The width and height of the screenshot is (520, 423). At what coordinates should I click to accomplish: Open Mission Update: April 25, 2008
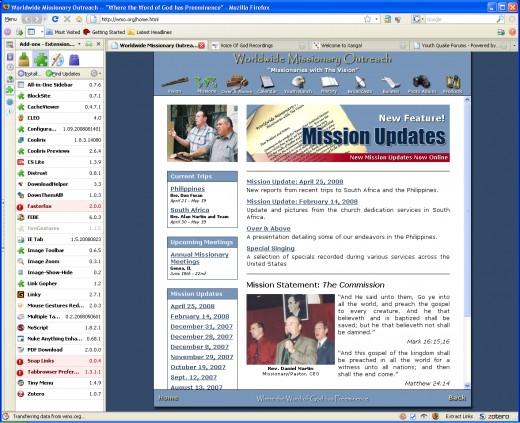295,182
